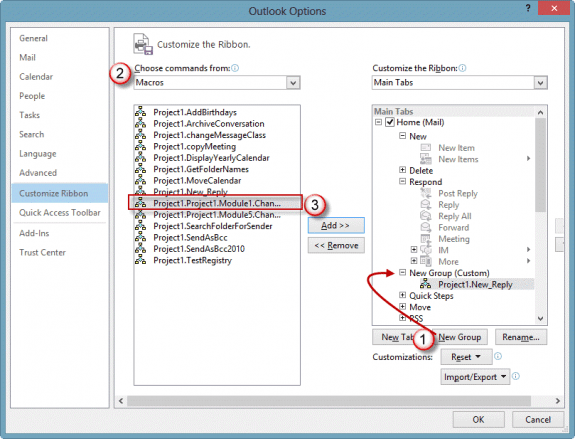Expand the Delete group node
The width and height of the screenshot is (575, 439).
click(x=402, y=170)
